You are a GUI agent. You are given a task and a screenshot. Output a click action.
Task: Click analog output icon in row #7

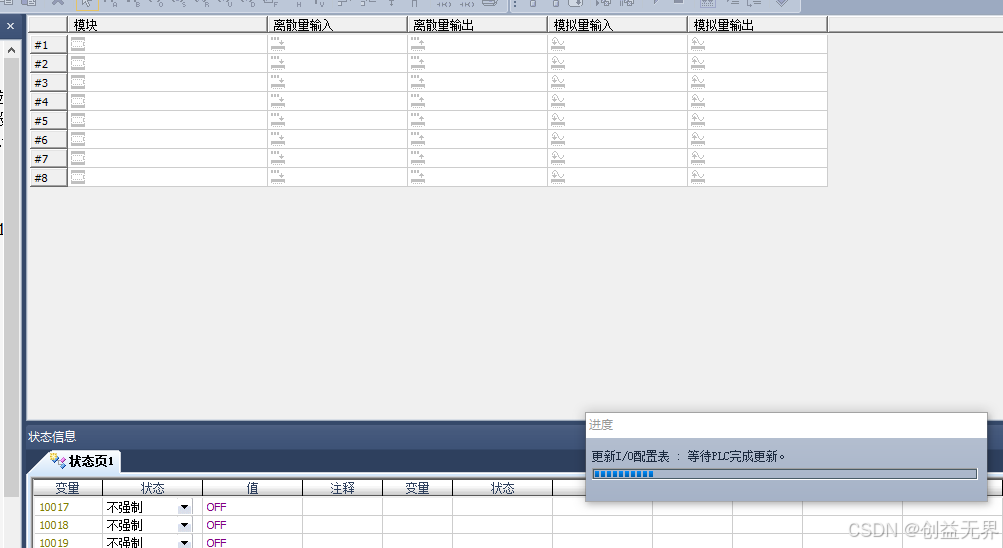point(698,158)
